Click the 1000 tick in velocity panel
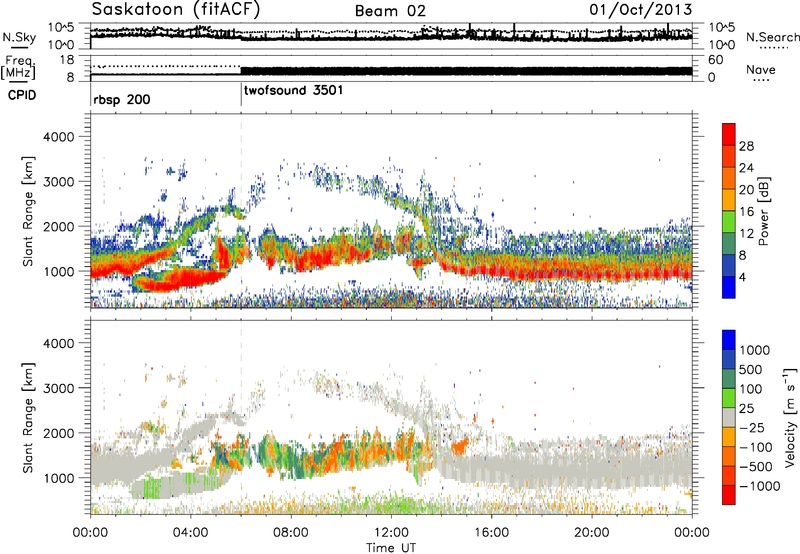The width and height of the screenshot is (800, 554). [58, 478]
